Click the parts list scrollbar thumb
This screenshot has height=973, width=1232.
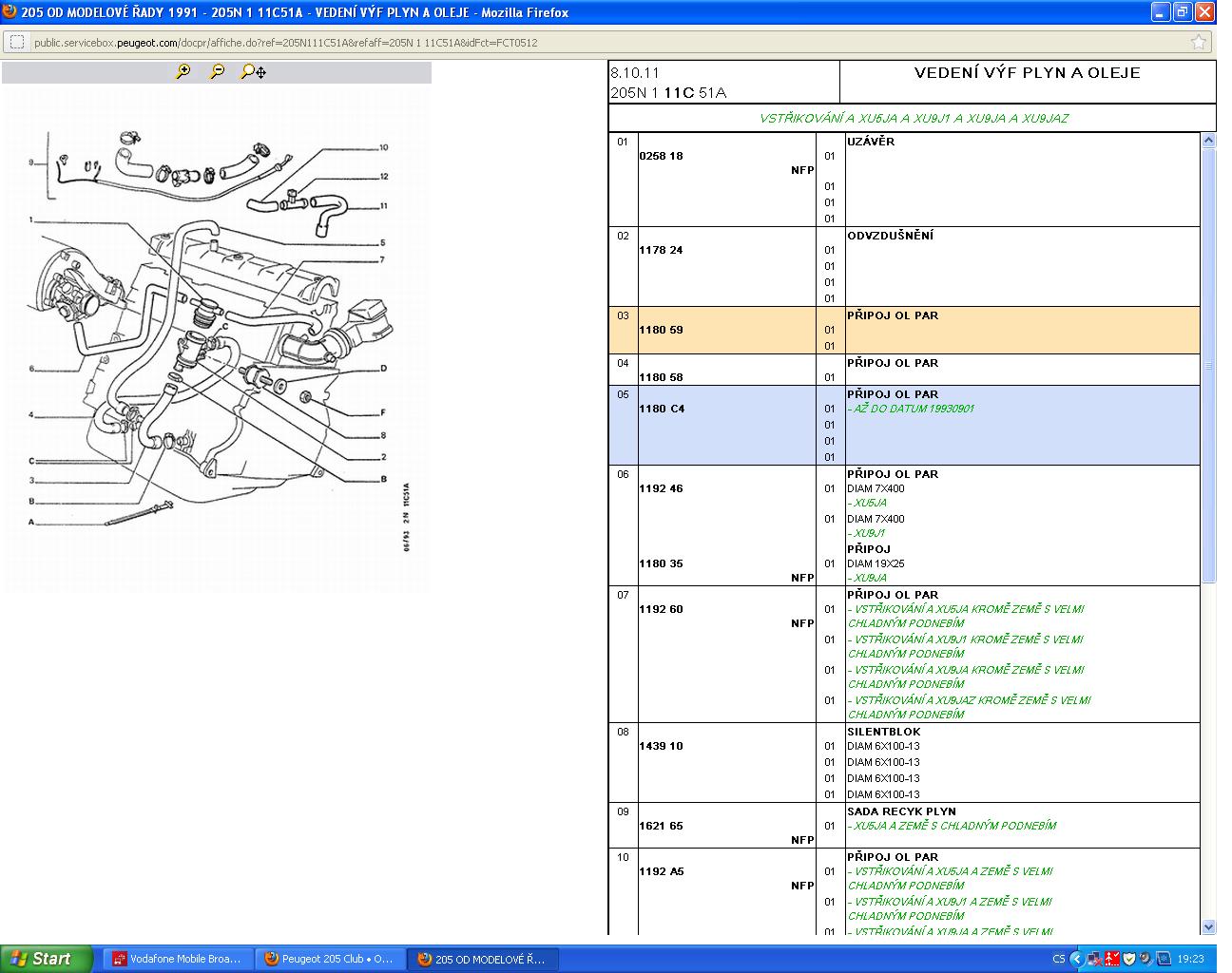[x=1208, y=365]
